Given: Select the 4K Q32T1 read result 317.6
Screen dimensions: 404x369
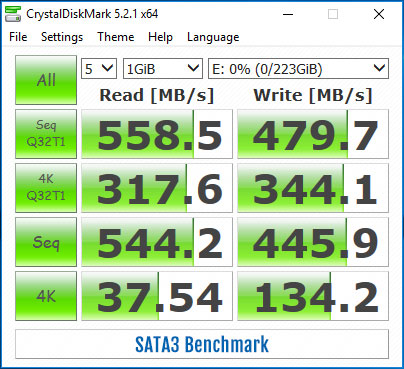Looking at the screenshot, I should [157, 188].
